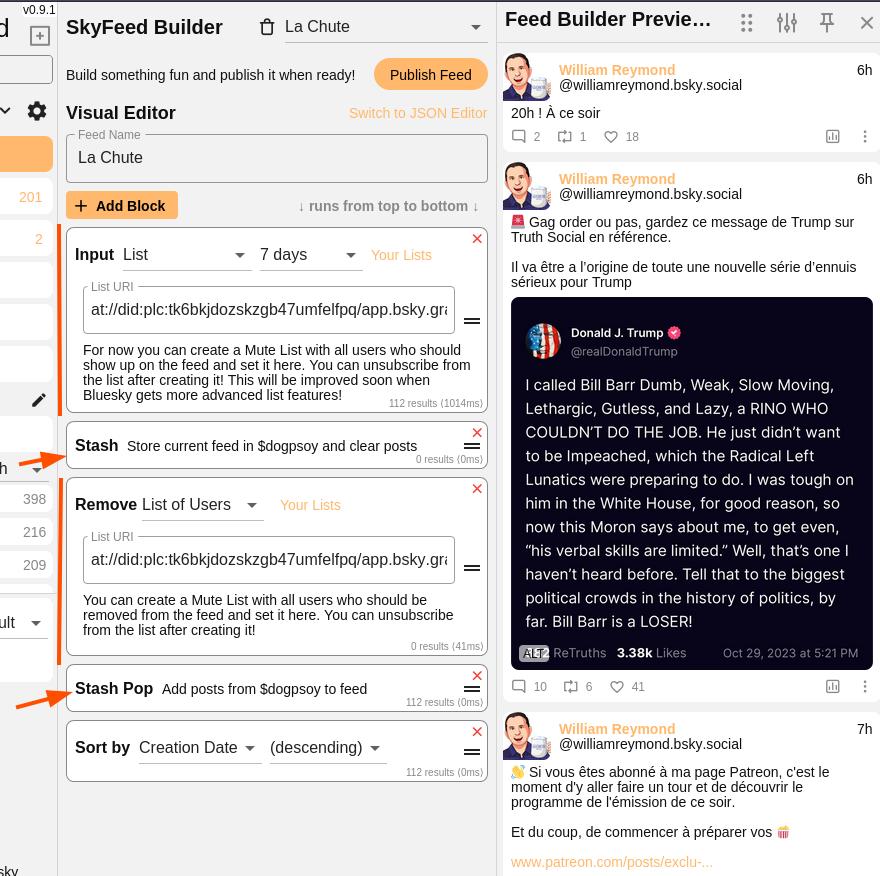Open the Trump Truth Social screenshot image
This screenshot has height=876, width=880.
coord(691,483)
